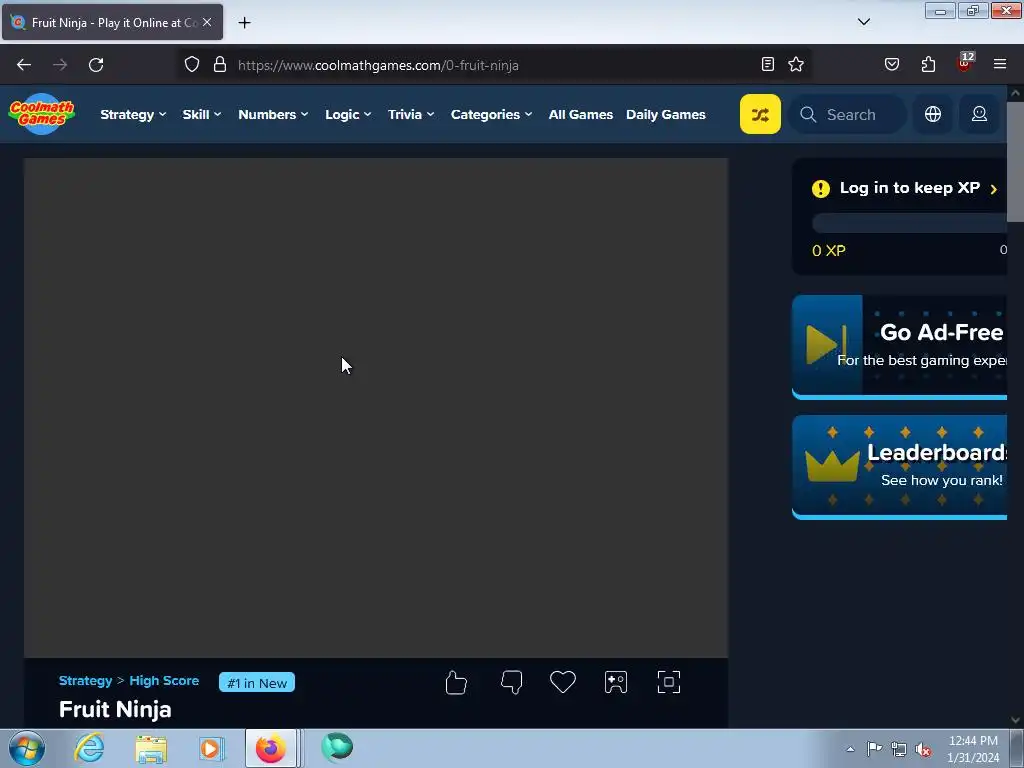
Task: Open Windows Media Player from taskbar
Action: pyautogui.click(x=212, y=748)
